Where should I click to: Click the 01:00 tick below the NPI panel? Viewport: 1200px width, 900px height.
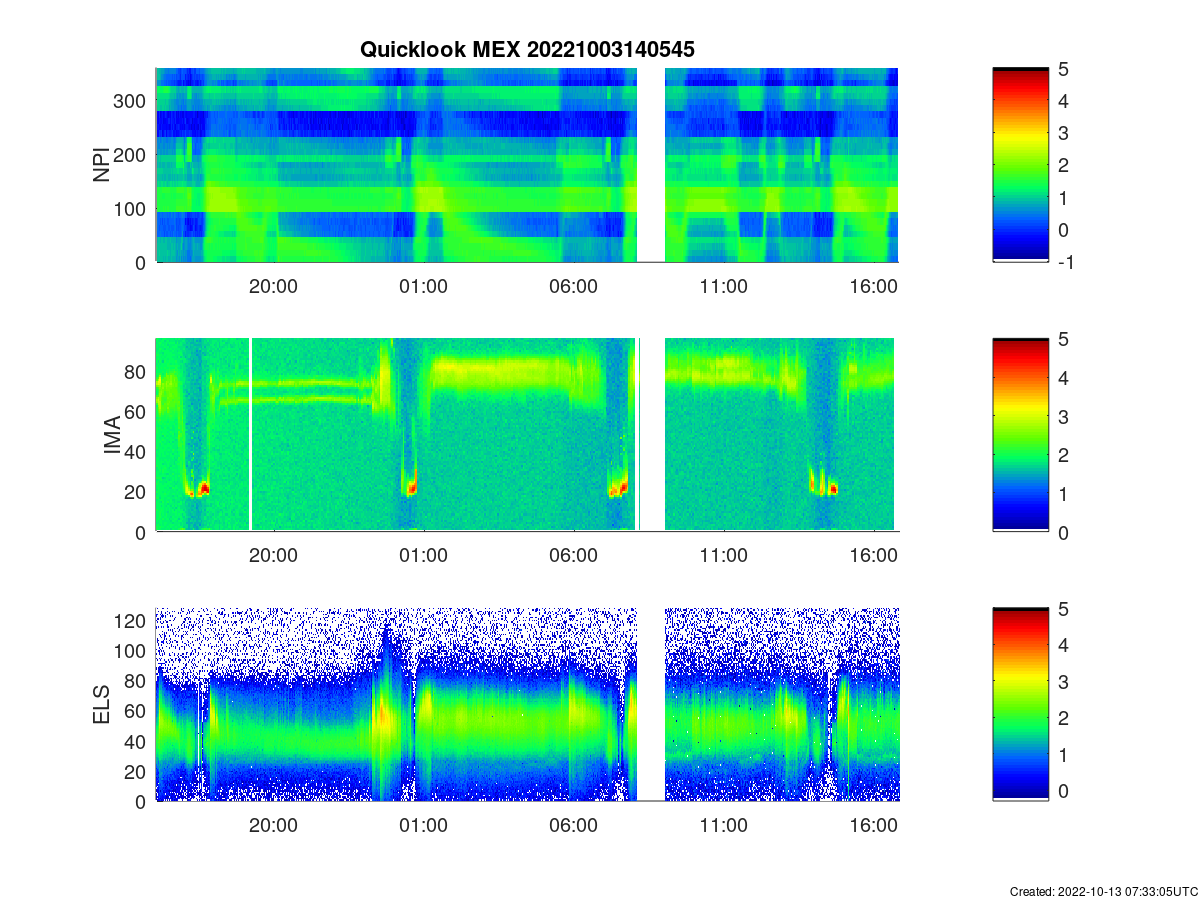[x=423, y=286]
